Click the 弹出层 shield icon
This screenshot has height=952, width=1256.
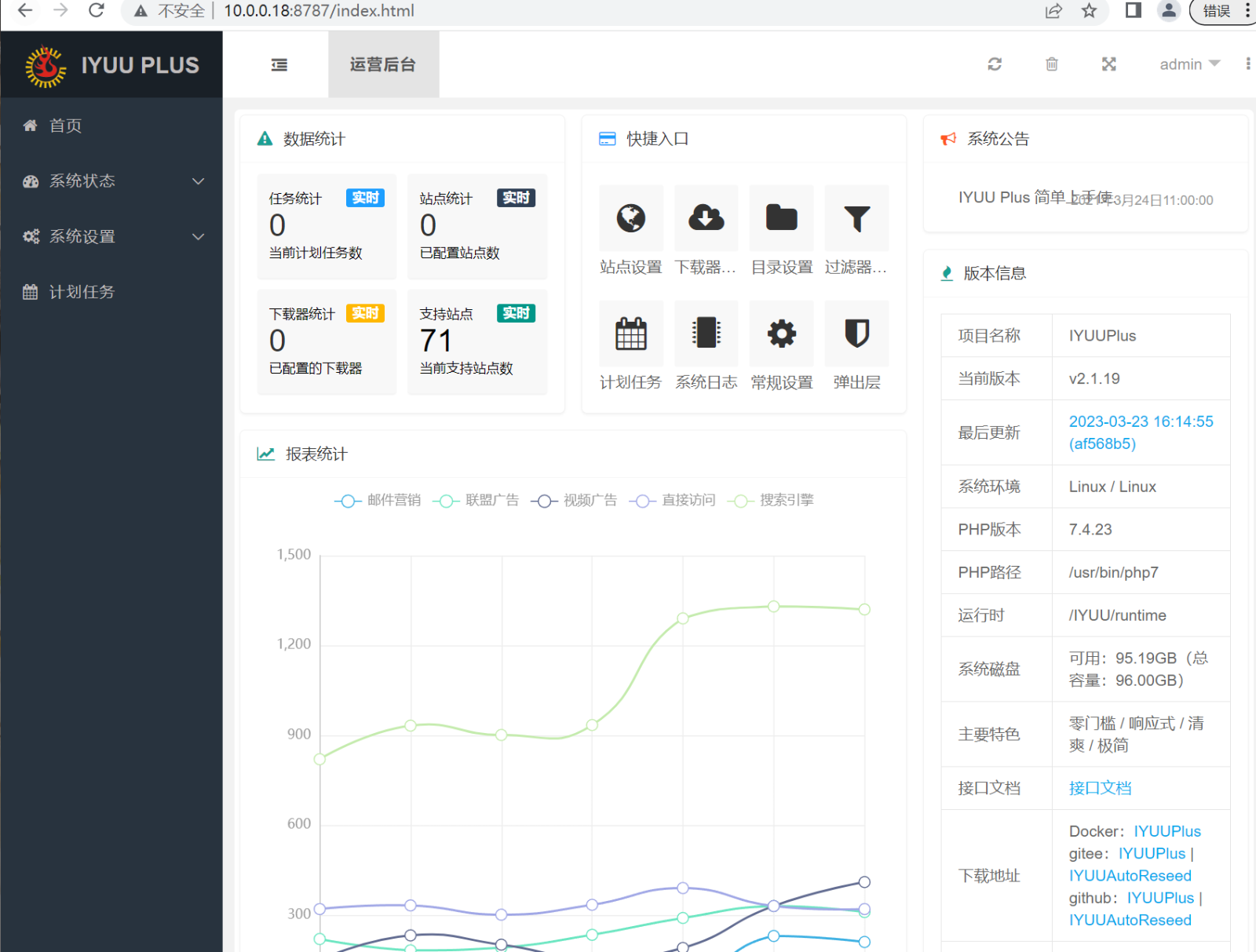coord(856,334)
